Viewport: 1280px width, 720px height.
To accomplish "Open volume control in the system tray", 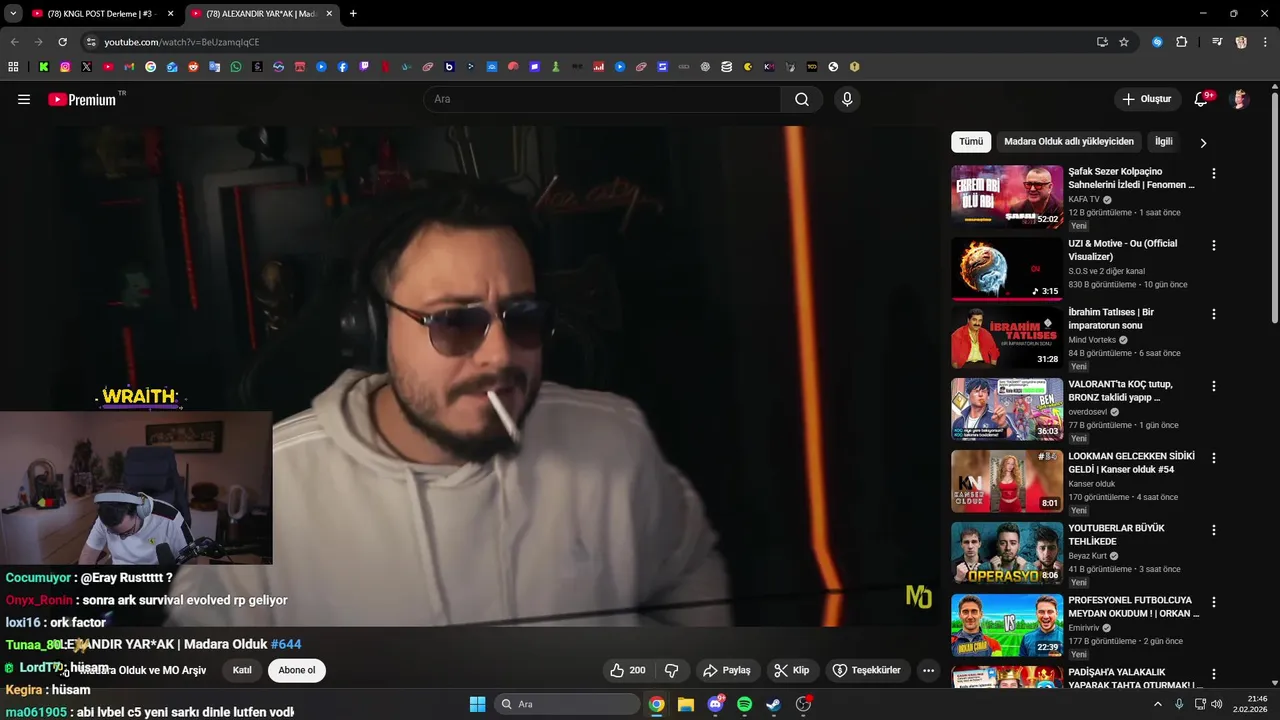I will tap(1217, 704).
